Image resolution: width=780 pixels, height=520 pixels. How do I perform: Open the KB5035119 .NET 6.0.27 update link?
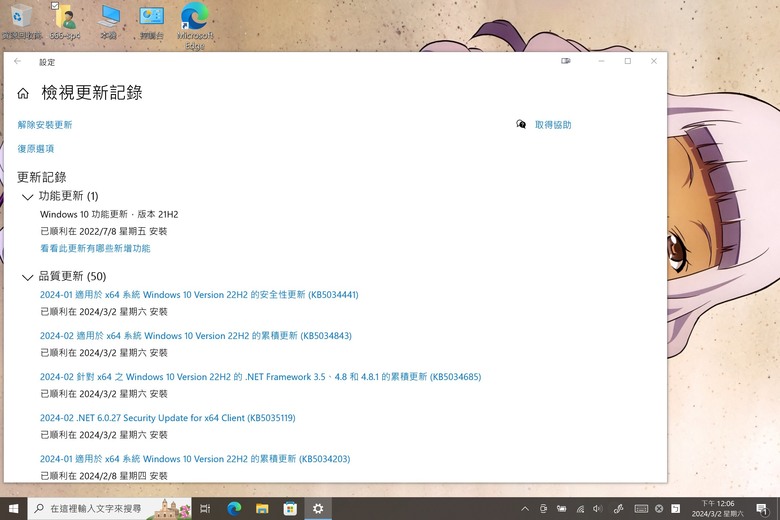pos(168,418)
